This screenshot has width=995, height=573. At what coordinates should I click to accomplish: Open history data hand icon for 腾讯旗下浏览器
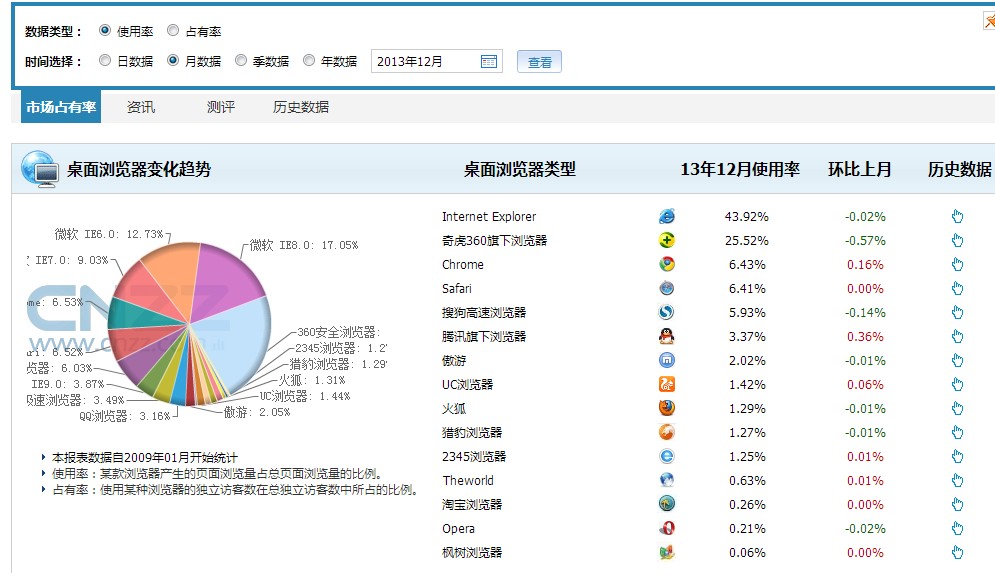[x=957, y=336]
